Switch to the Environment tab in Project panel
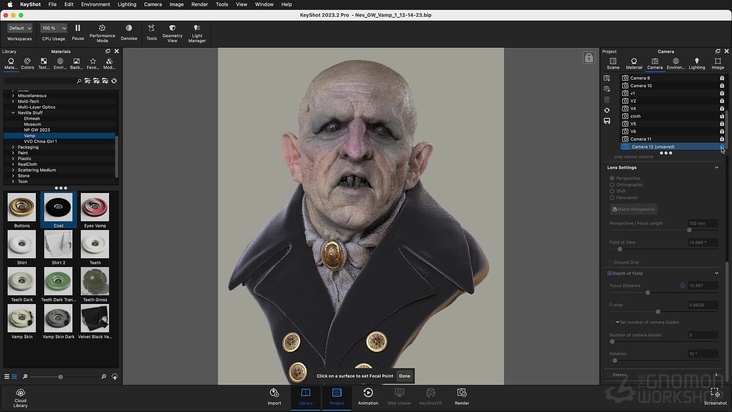The image size is (732, 412). click(x=676, y=63)
